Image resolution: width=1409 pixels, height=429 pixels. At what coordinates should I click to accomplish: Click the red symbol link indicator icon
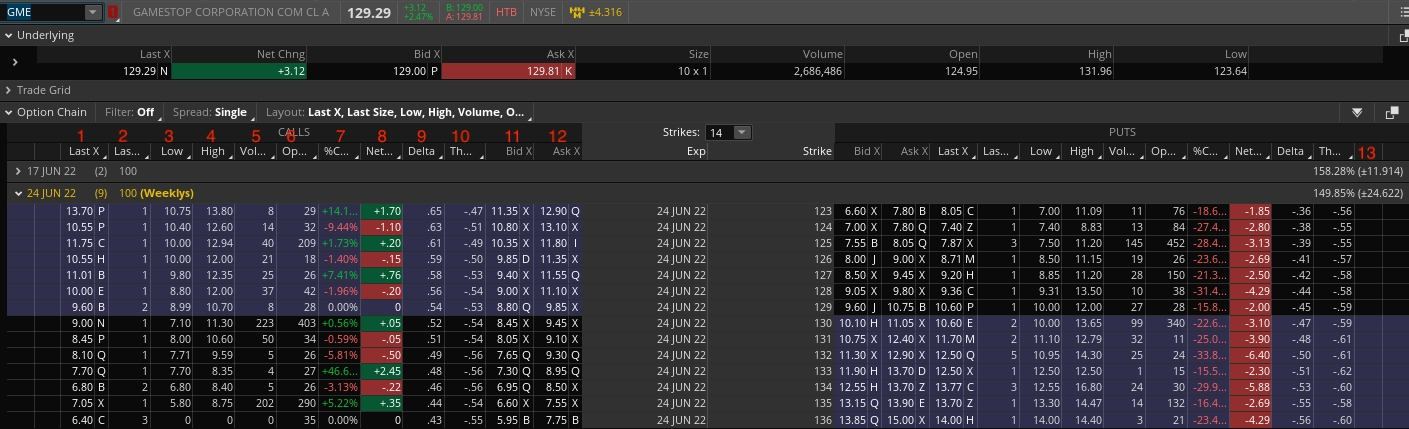pos(113,13)
